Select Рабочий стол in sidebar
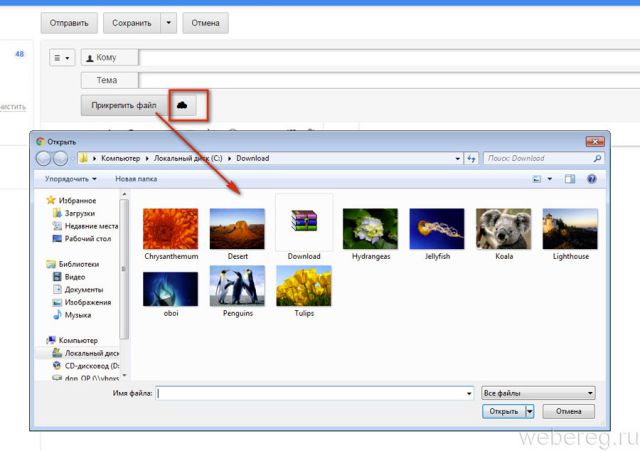Screen dimensions: 640x451 (82, 238)
